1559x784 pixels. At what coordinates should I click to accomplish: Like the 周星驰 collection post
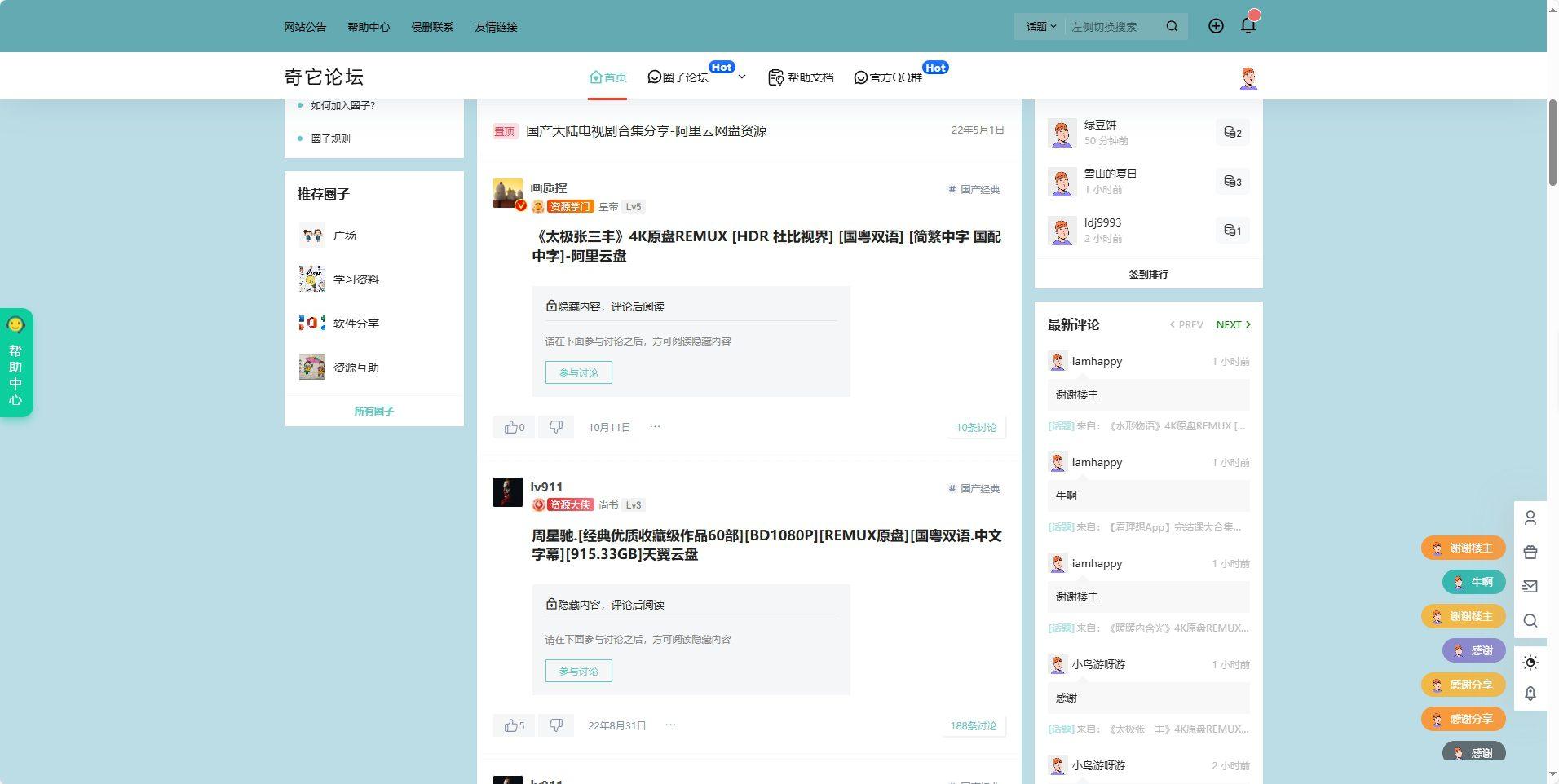pyautogui.click(x=513, y=725)
